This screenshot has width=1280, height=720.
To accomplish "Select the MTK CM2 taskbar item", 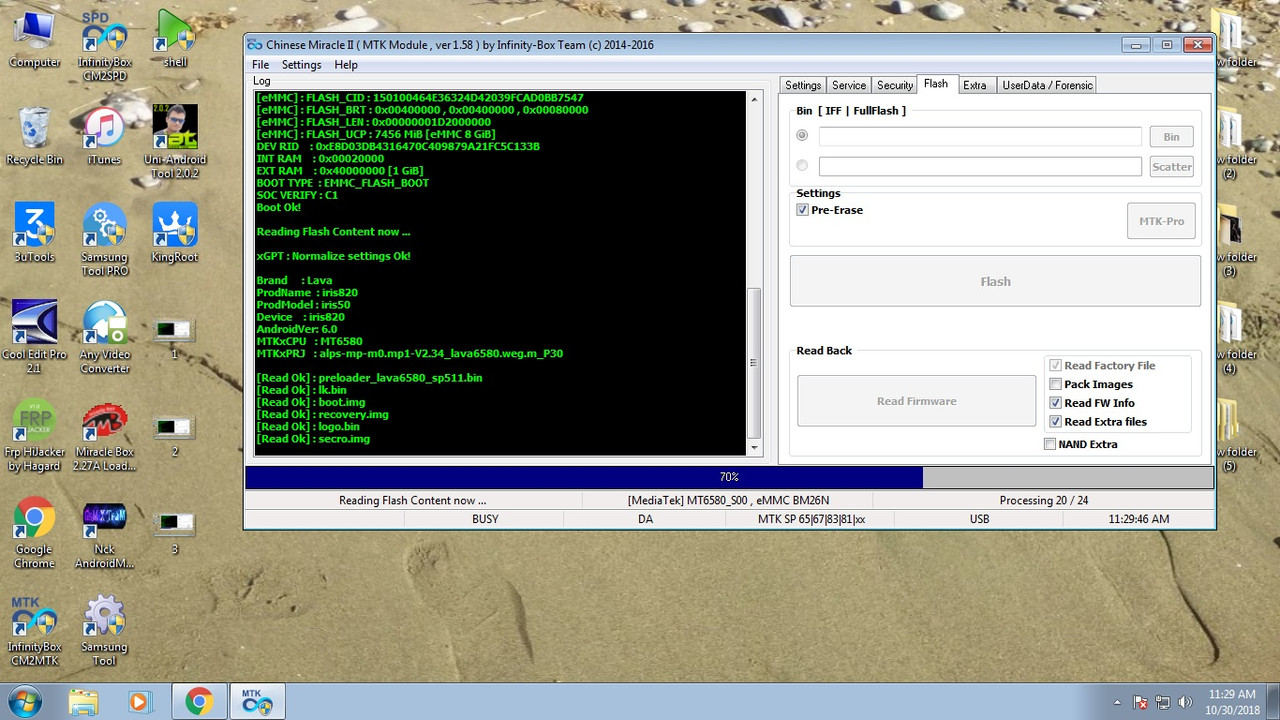I will pyautogui.click(x=256, y=702).
